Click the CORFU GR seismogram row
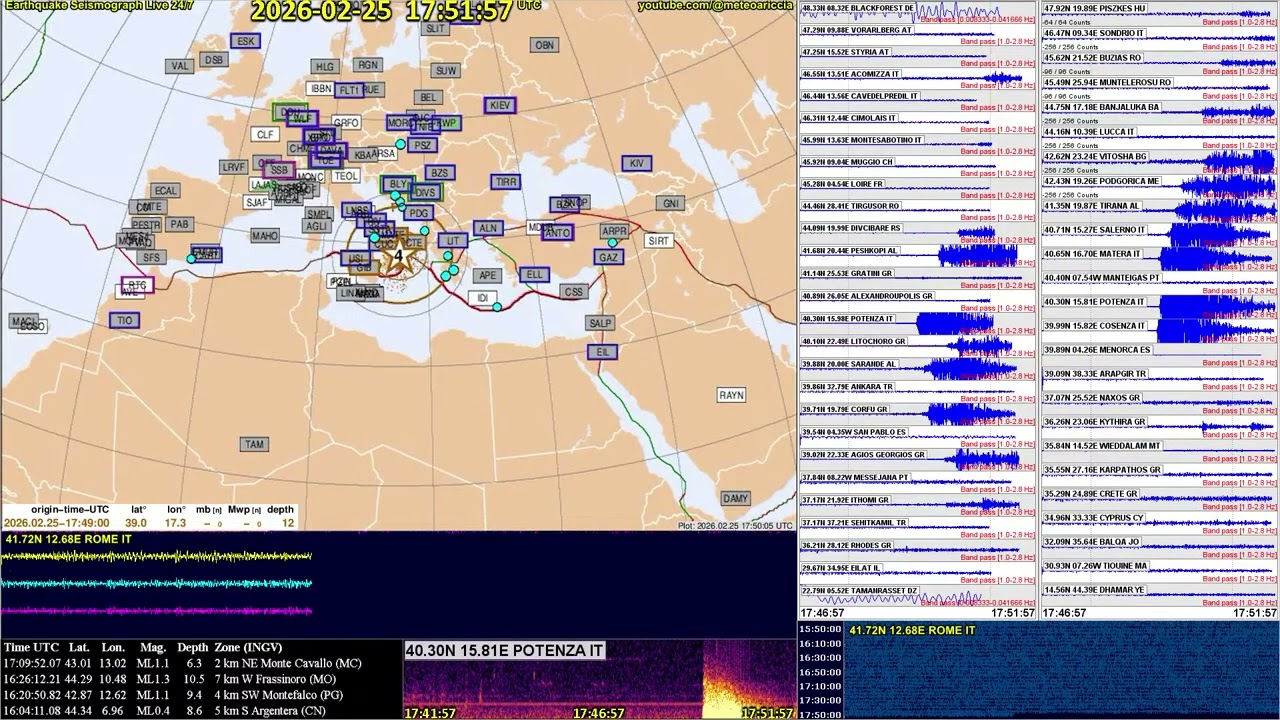The image size is (1280, 720). pyautogui.click(x=918, y=413)
